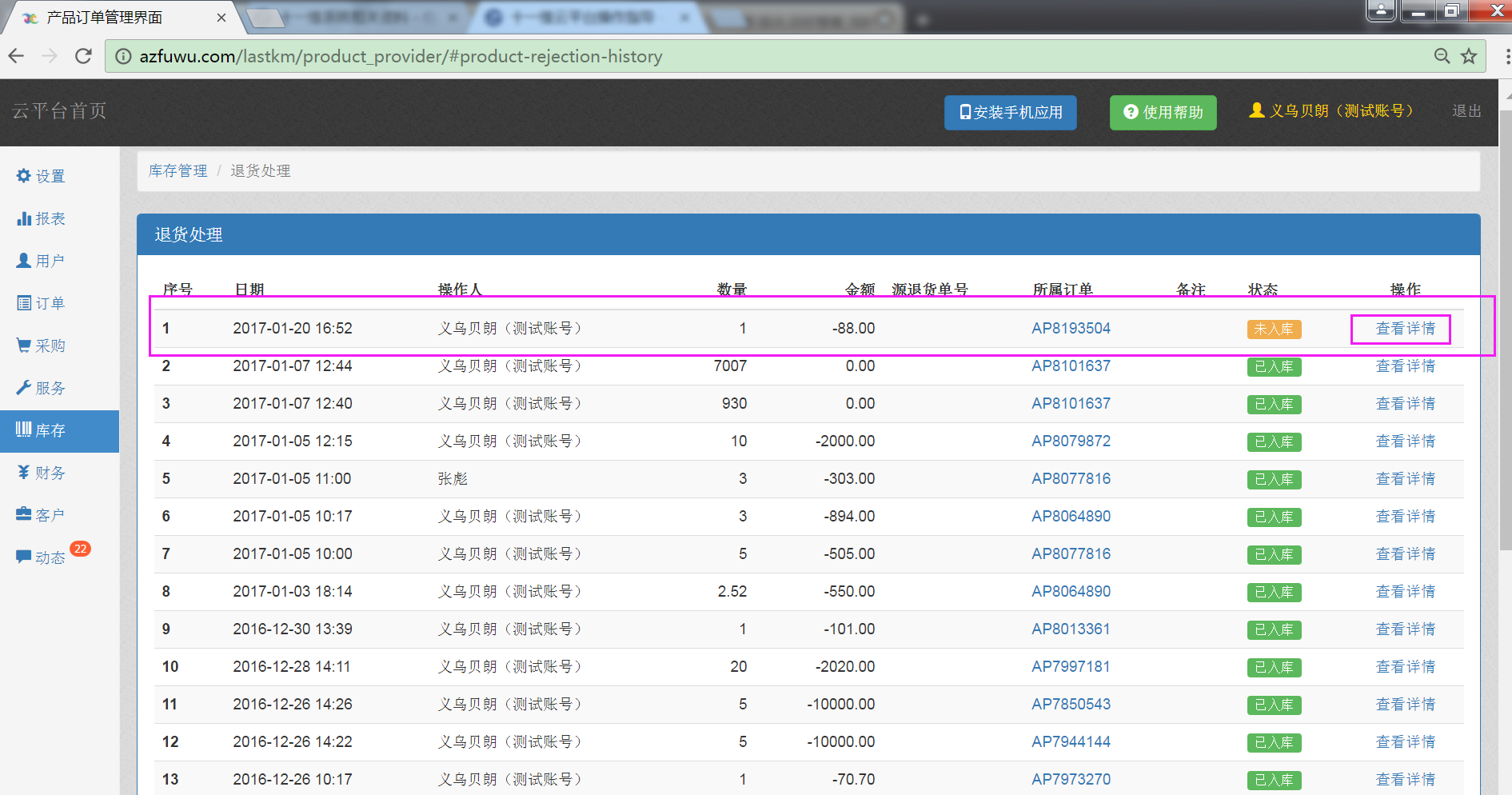1512x795 pixels.
Task: Go to 云平台首页 home link
Action: [x=59, y=111]
